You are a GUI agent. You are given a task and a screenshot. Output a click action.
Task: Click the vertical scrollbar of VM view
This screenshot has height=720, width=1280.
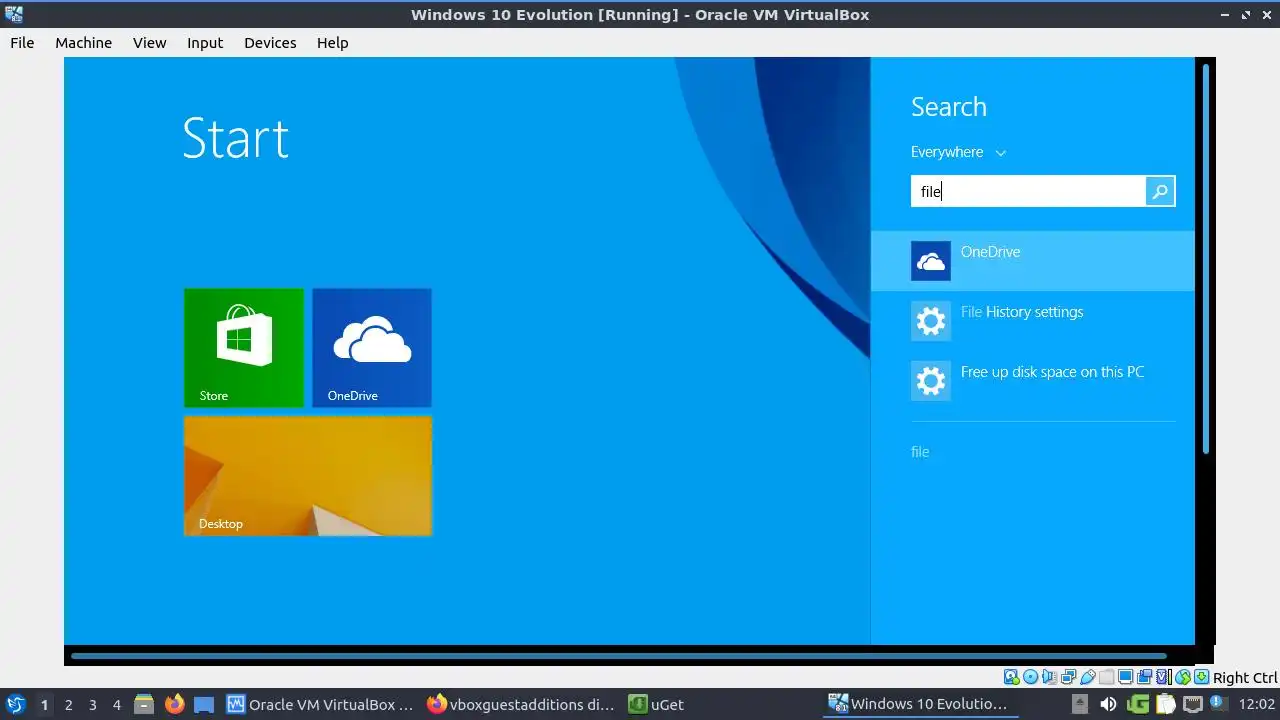(1206, 258)
